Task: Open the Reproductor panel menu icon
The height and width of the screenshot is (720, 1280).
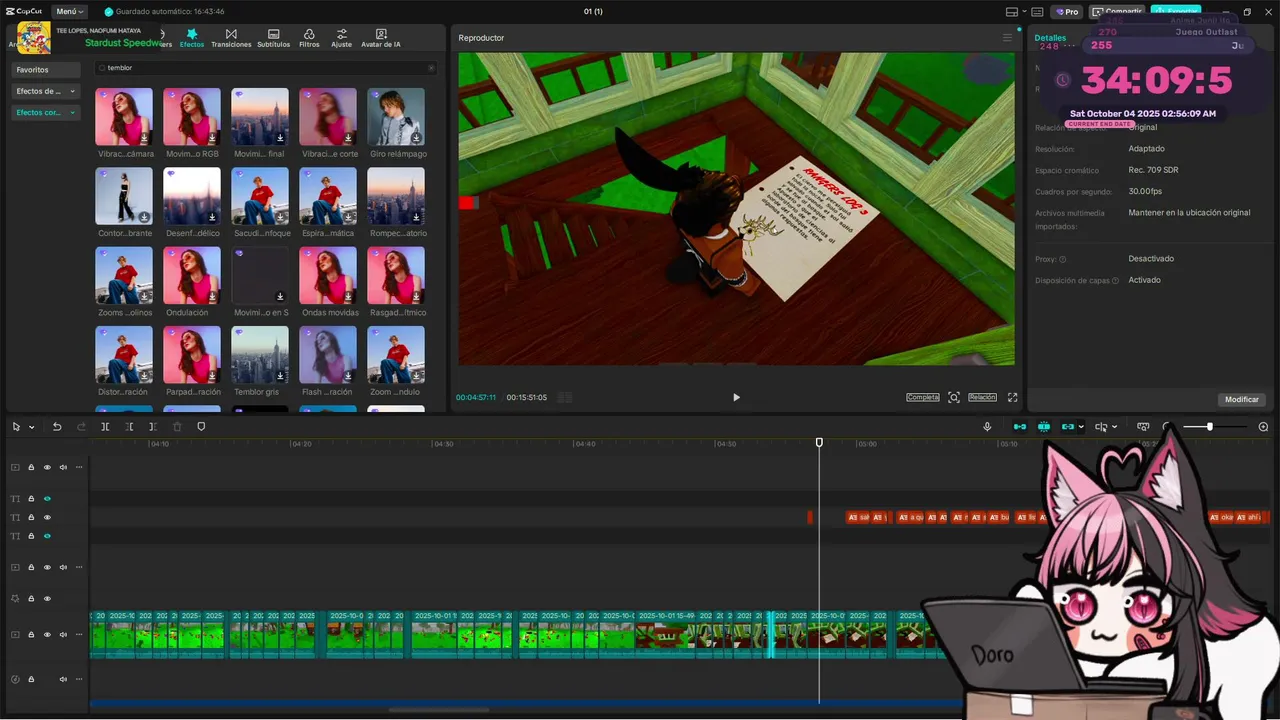Action: point(1007,38)
